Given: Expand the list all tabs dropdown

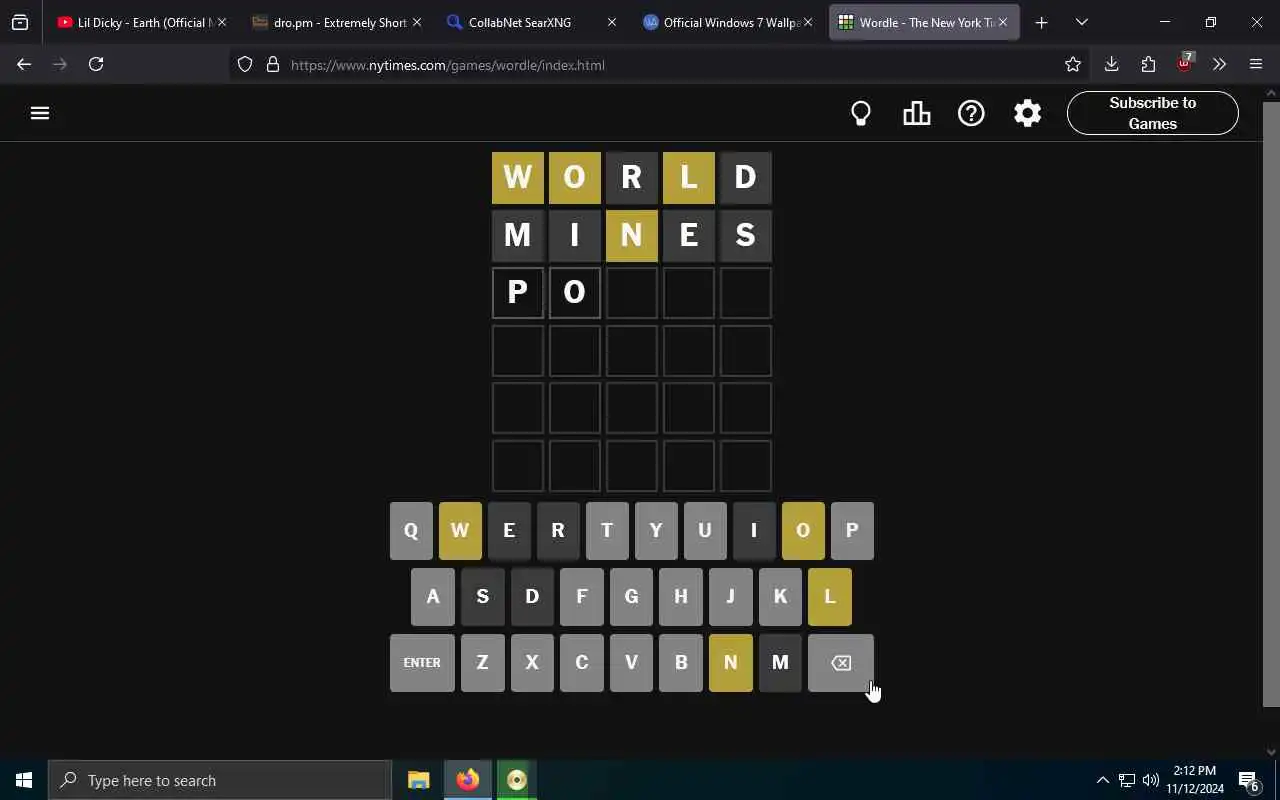Looking at the screenshot, I should [x=1081, y=22].
